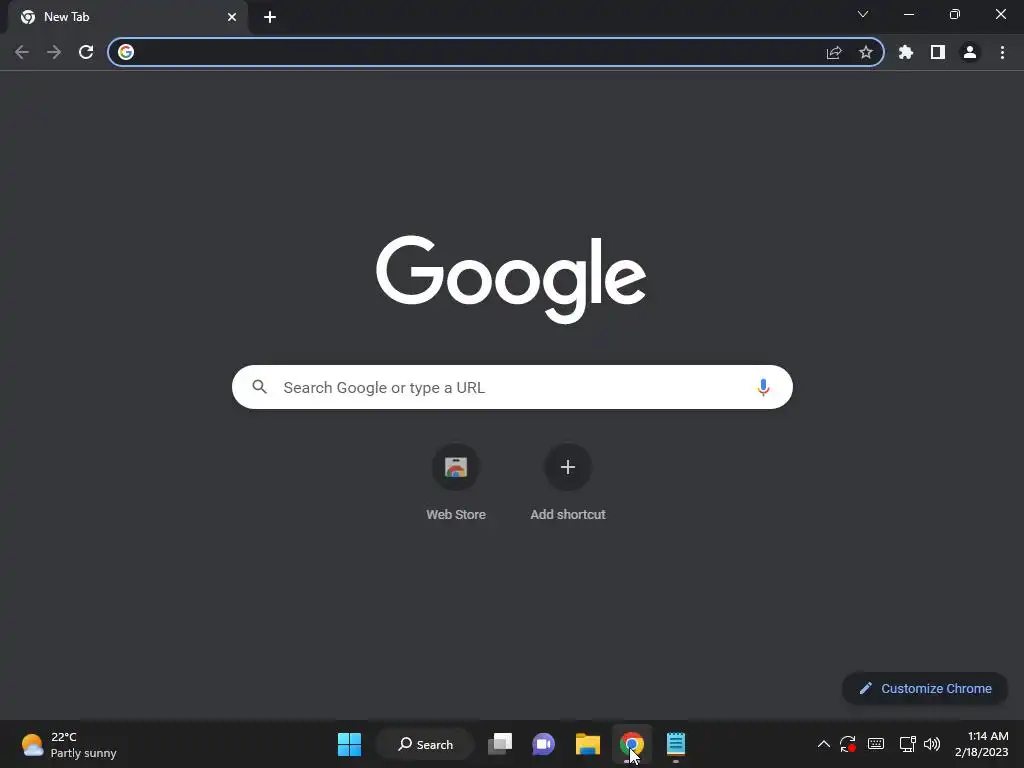Open File Explorer from the taskbar
The image size is (1024, 768).
coord(588,744)
